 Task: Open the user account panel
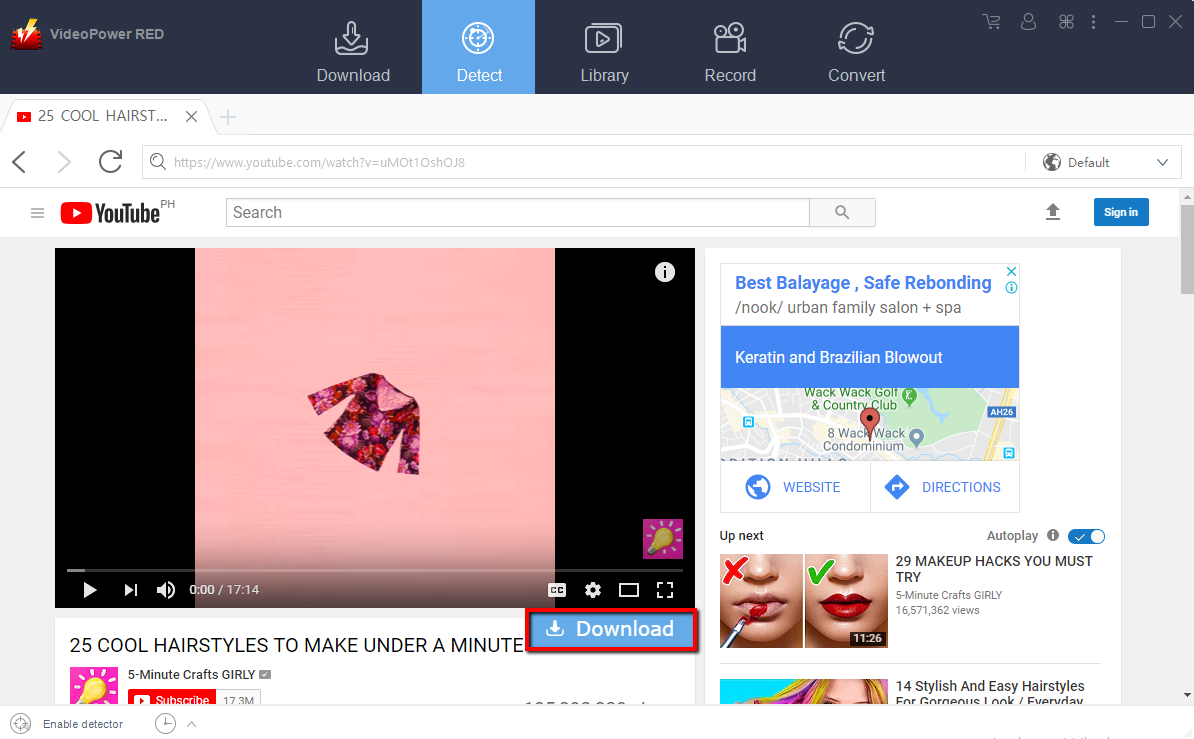tap(1028, 21)
